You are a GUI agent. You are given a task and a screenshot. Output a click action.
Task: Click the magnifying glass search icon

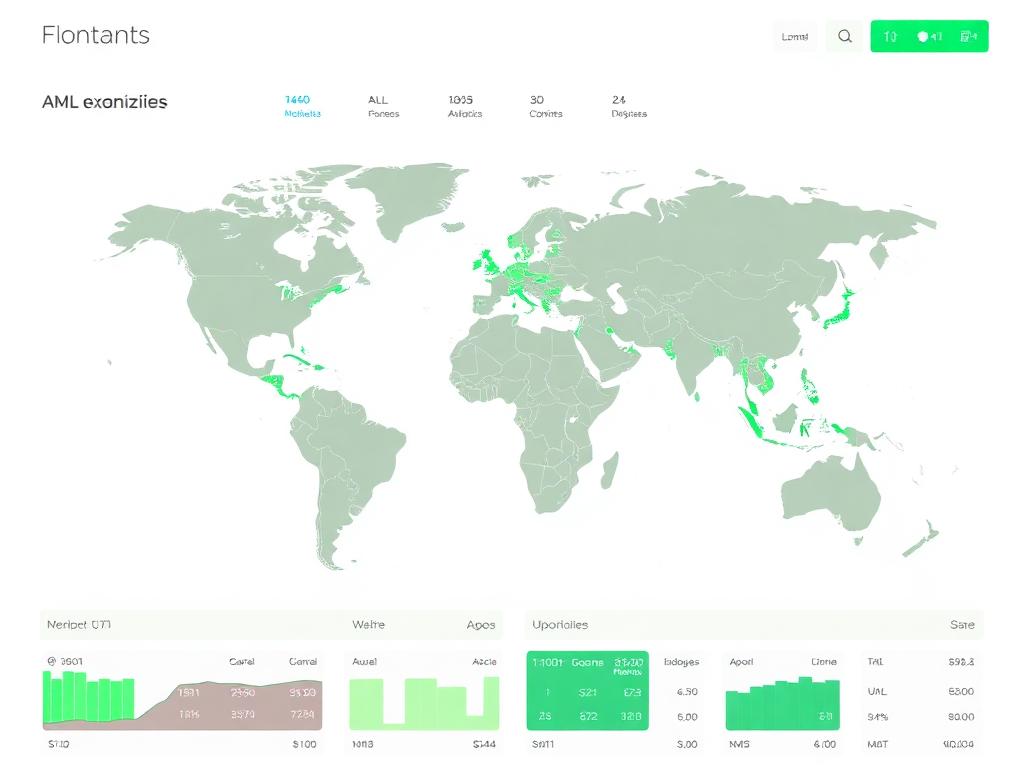(x=845, y=37)
